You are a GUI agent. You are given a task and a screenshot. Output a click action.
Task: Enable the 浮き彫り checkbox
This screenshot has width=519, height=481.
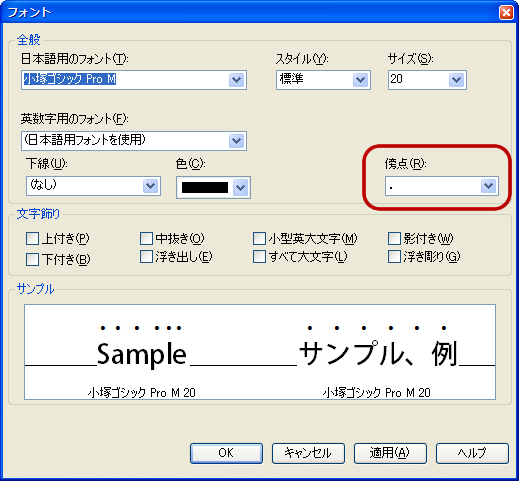pos(394,257)
